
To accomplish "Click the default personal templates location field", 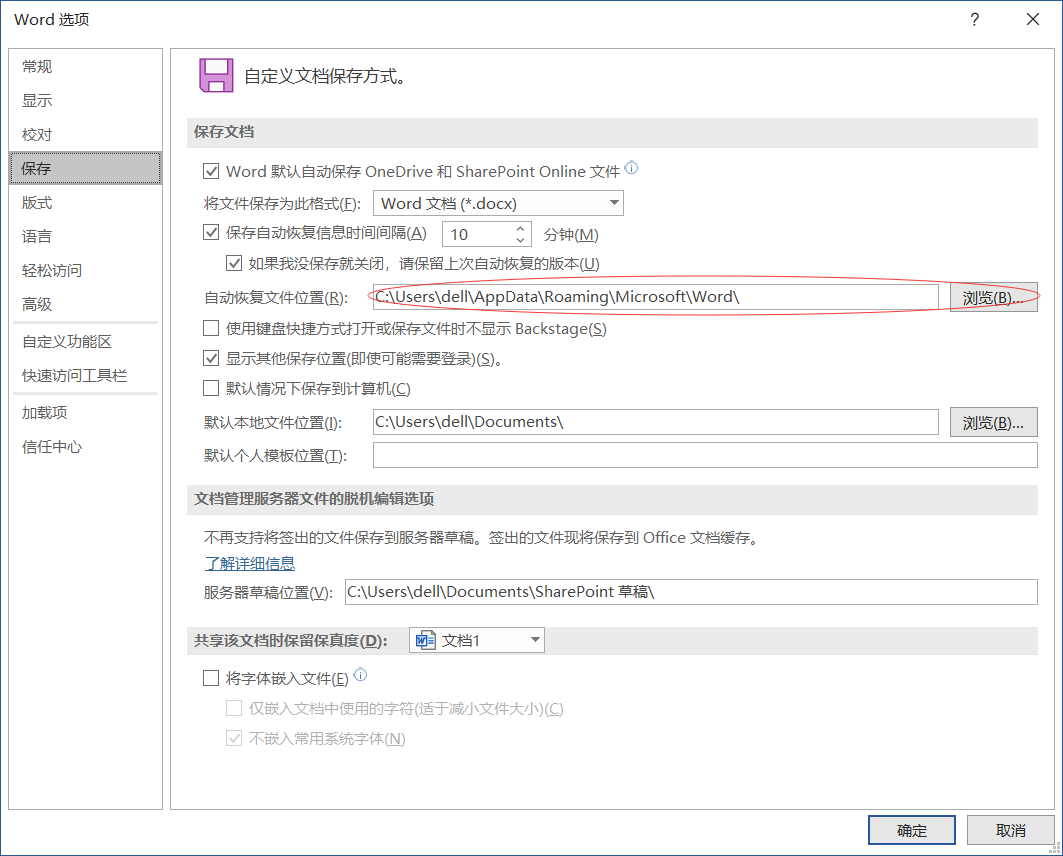I will point(705,455).
